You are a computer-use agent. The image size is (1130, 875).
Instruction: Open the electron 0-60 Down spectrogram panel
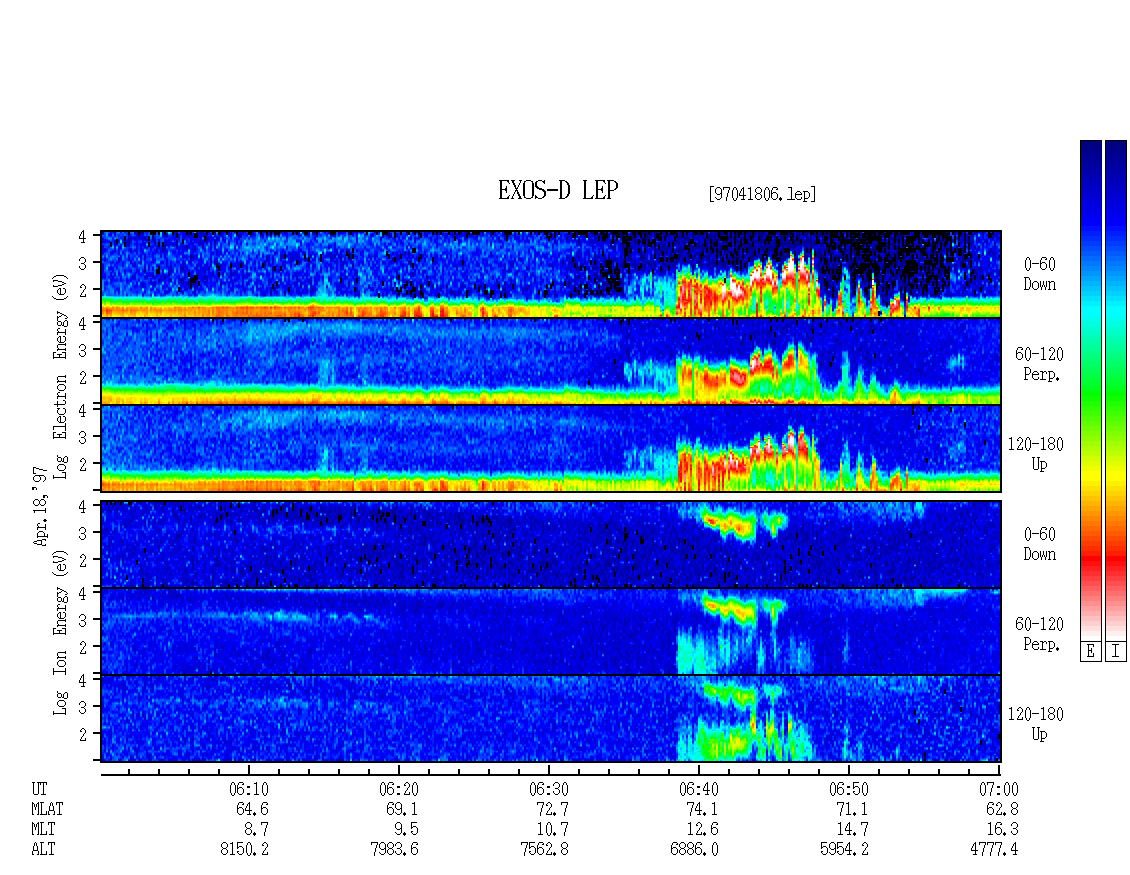551,274
